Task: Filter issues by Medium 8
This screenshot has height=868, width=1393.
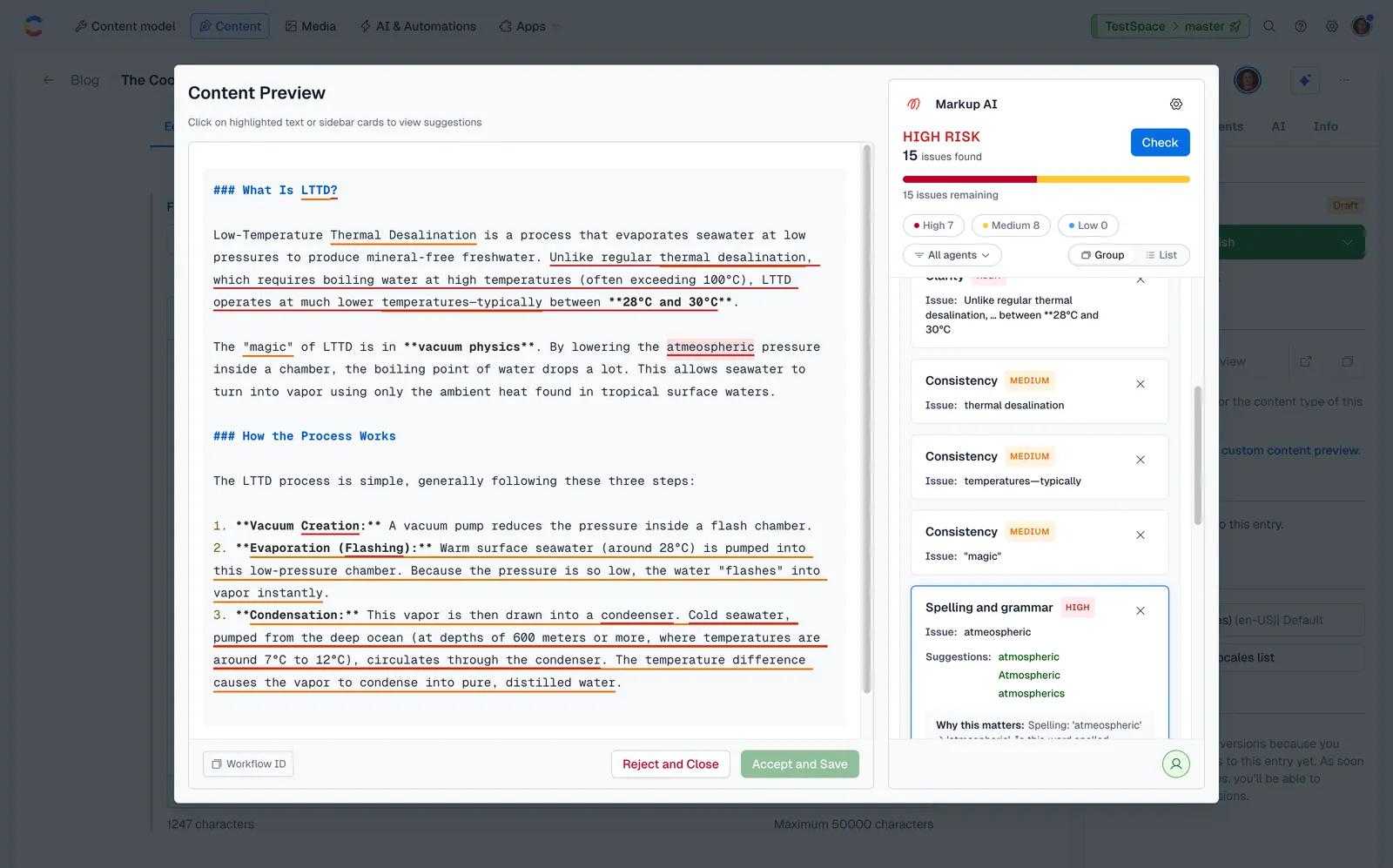Action: [1011, 225]
